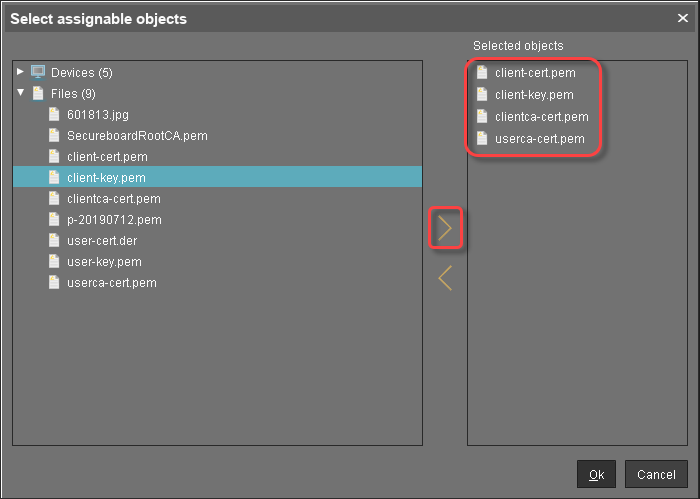Click the Files folder document icon
The height and width of the screenshot is (499, 700).
coord(38,93)
